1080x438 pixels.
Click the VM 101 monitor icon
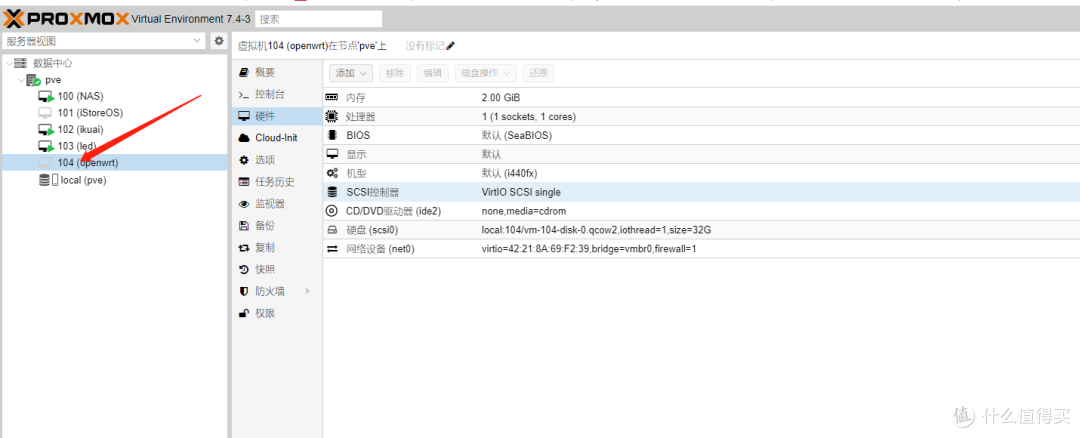[x=45, y=113]
